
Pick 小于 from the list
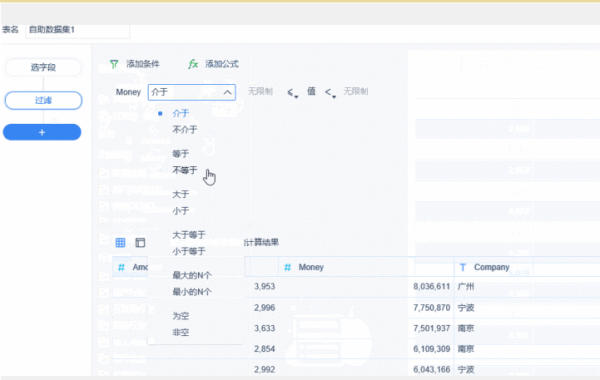coord(181,211)
